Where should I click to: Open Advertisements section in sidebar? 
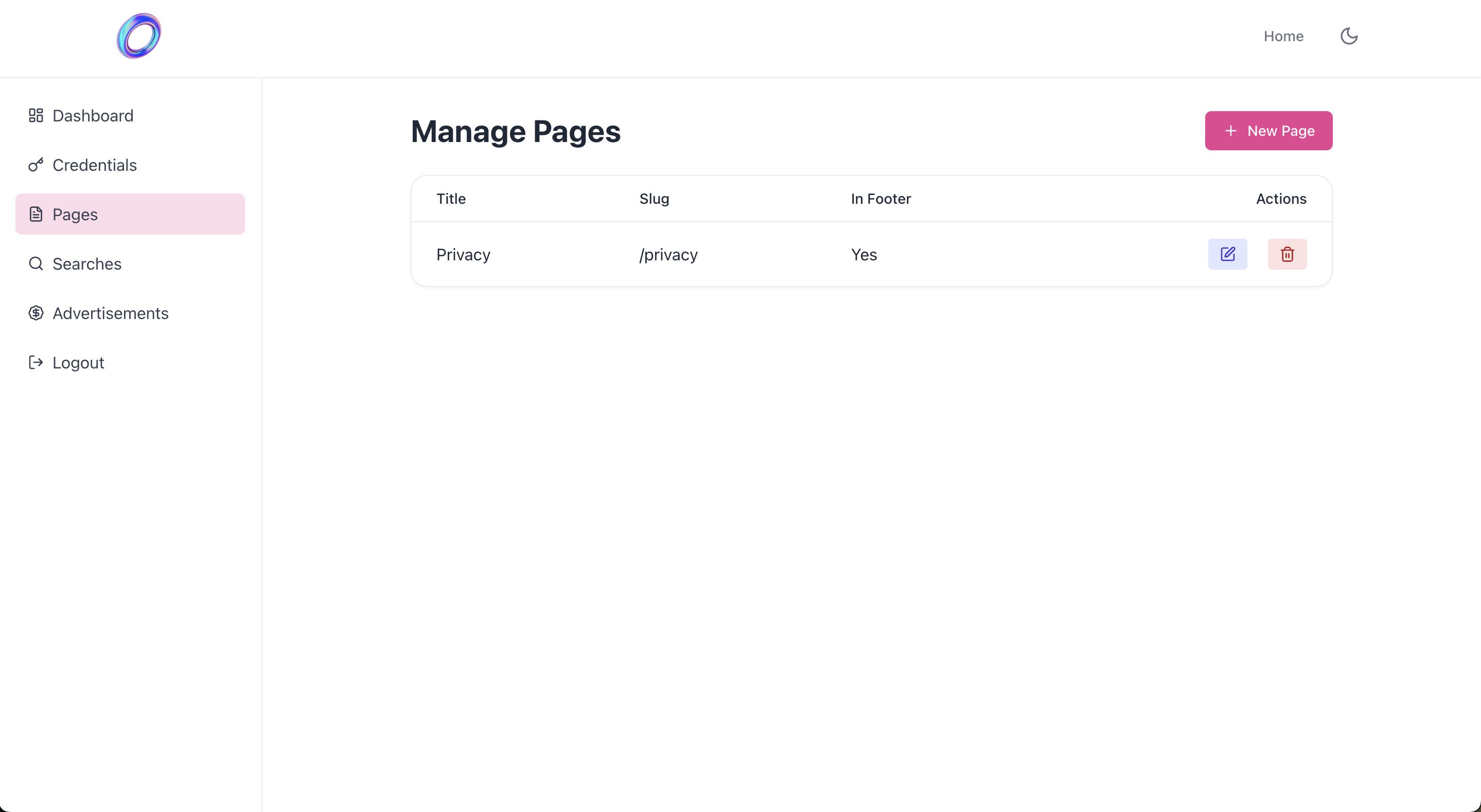[x=111, y=313]
